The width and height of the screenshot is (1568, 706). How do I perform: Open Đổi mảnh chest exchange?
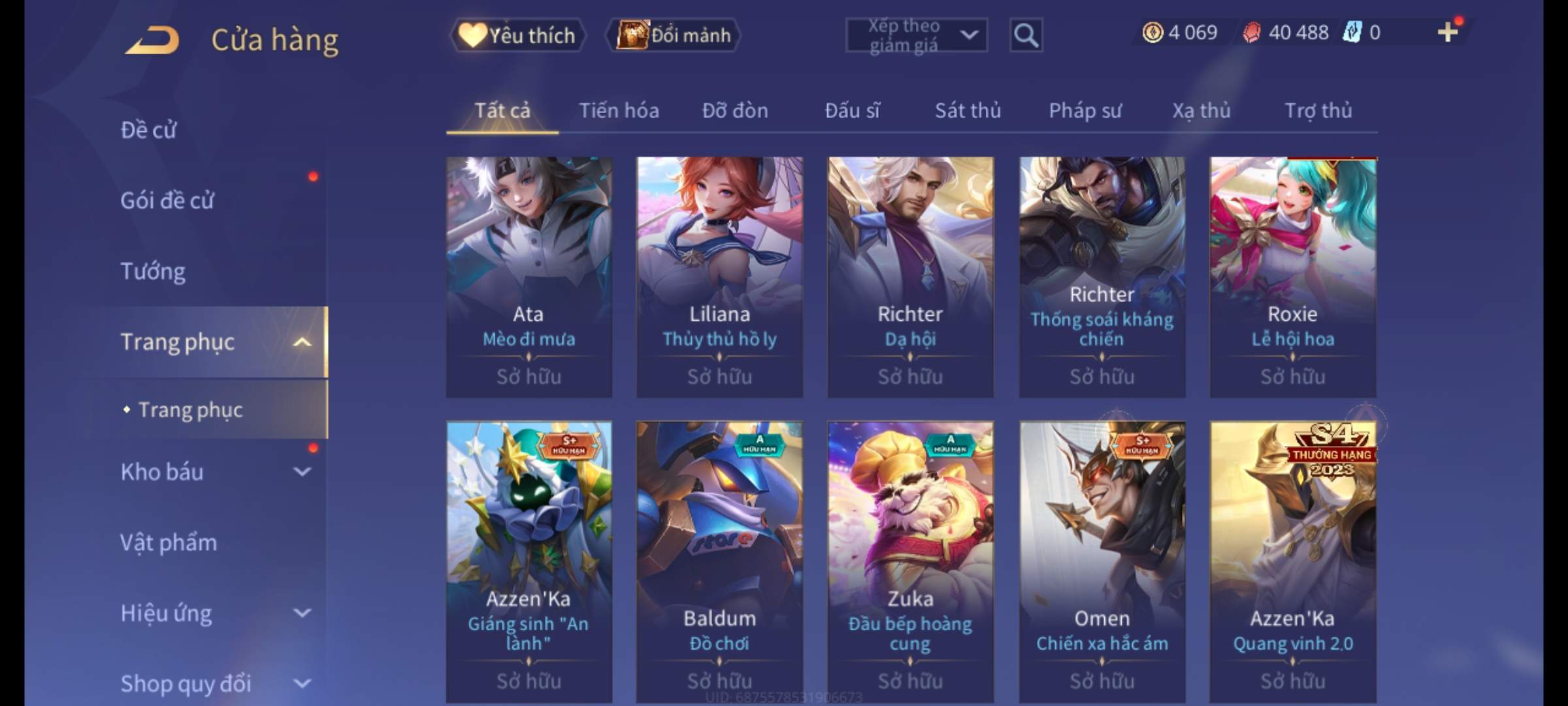click(x=673, y=35)
